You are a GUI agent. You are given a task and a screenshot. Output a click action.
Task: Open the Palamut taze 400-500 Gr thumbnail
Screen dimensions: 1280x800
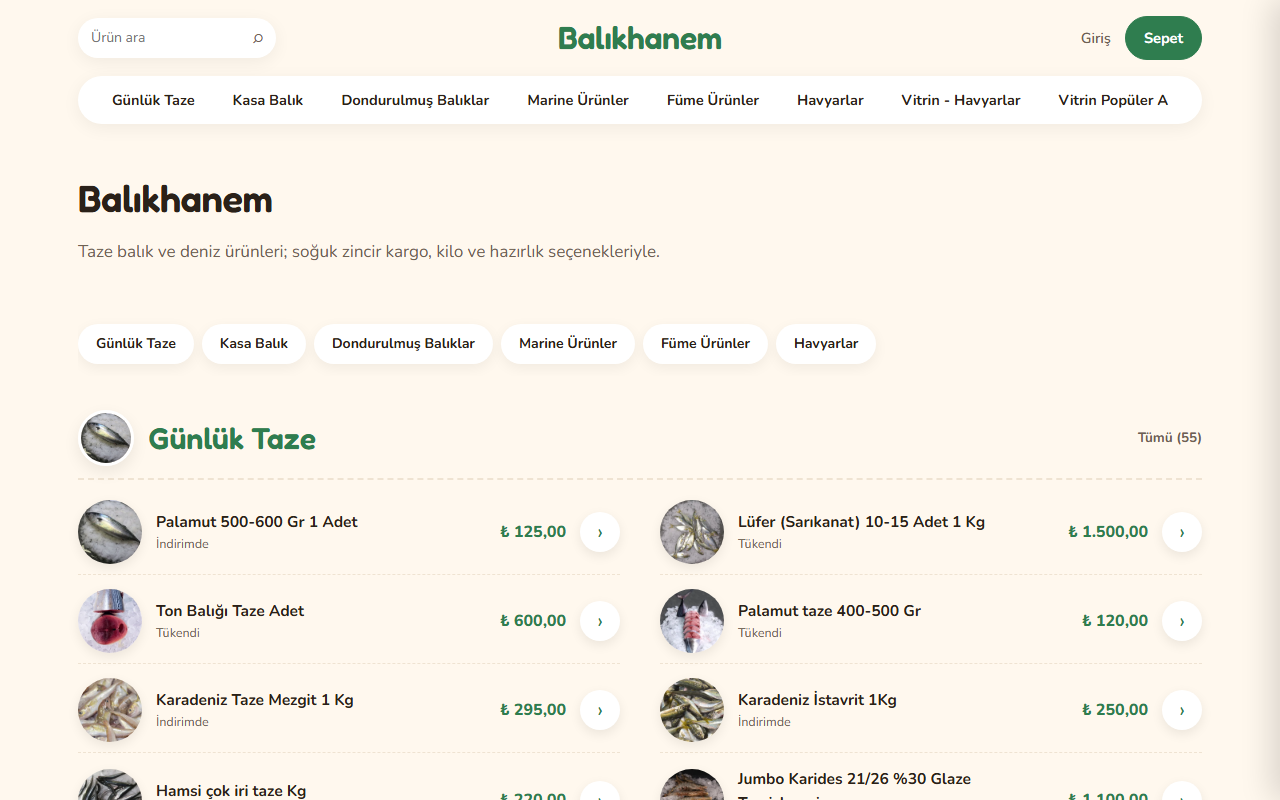(x=692, y=621)
